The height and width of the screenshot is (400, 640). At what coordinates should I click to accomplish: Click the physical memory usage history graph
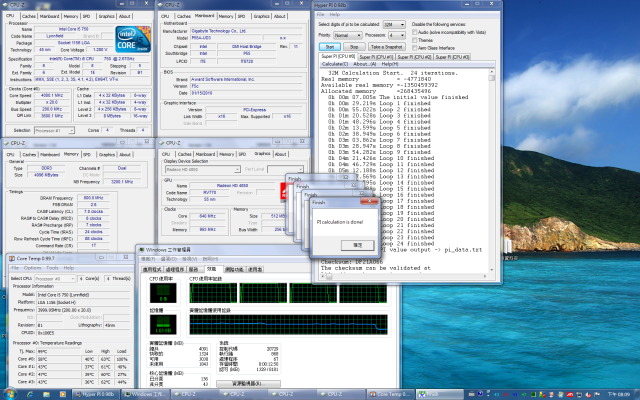click(x=288, y=324)
